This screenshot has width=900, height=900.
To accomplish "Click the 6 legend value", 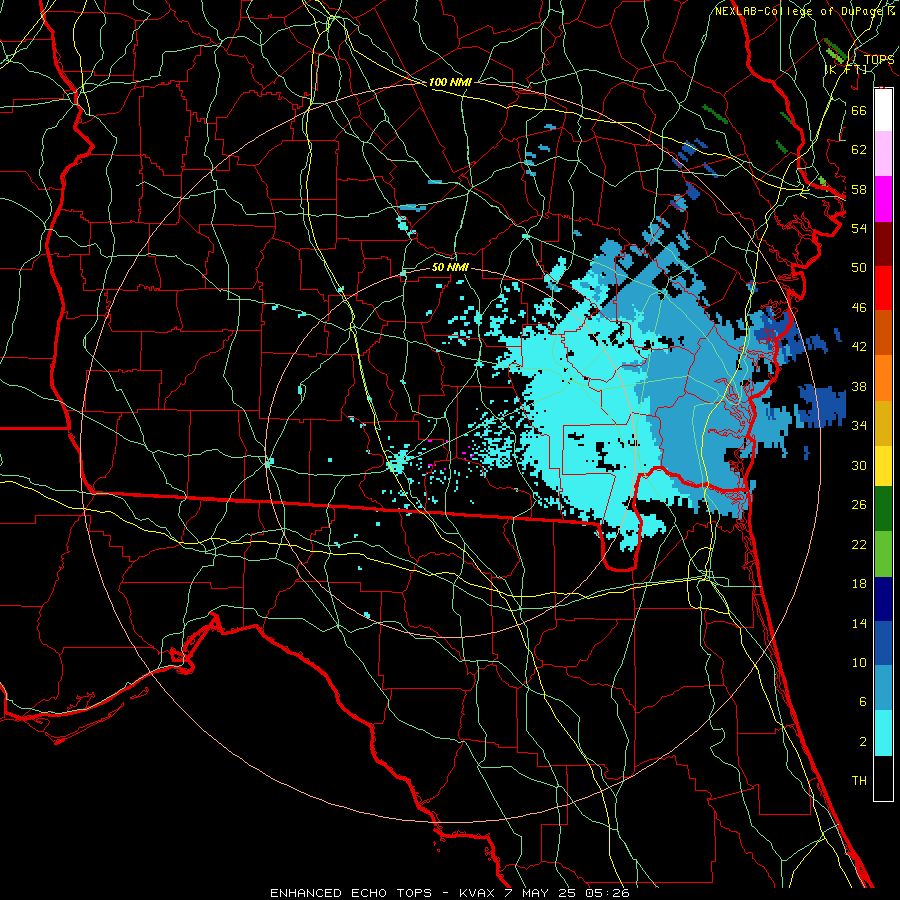I will [863, 702].
